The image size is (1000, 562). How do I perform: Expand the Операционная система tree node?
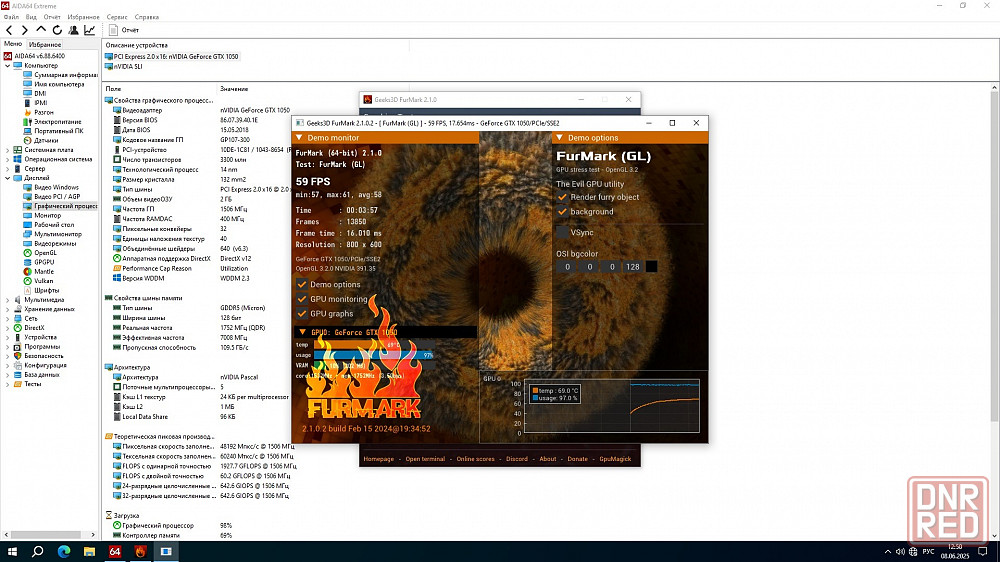[x=8, y=159]
